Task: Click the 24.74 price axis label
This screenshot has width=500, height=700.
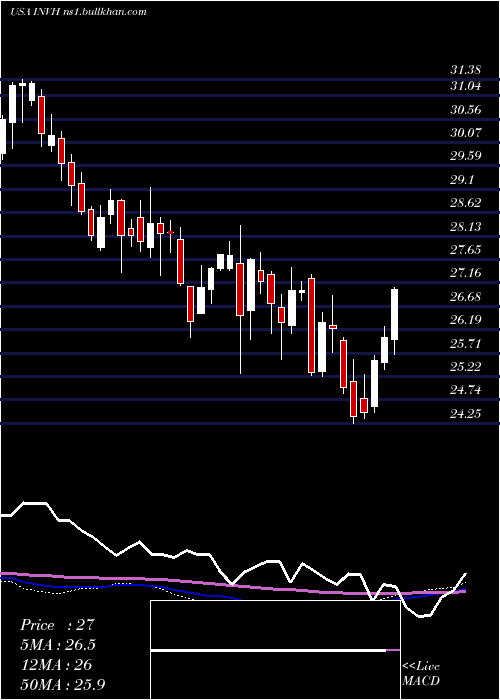Action: (465, 390)
